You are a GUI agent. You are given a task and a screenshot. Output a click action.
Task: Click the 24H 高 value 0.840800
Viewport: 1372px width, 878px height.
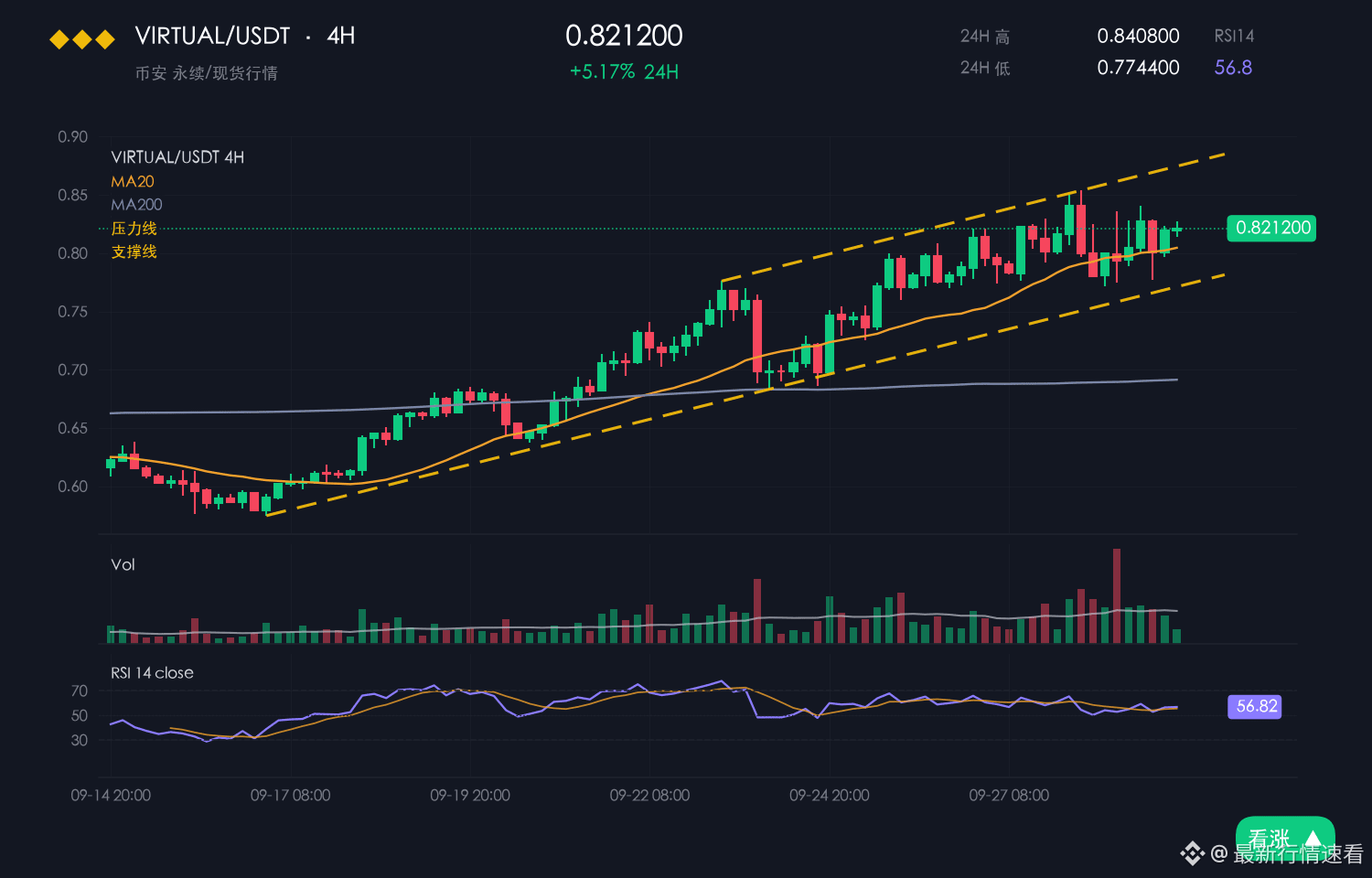(1138, 36)
